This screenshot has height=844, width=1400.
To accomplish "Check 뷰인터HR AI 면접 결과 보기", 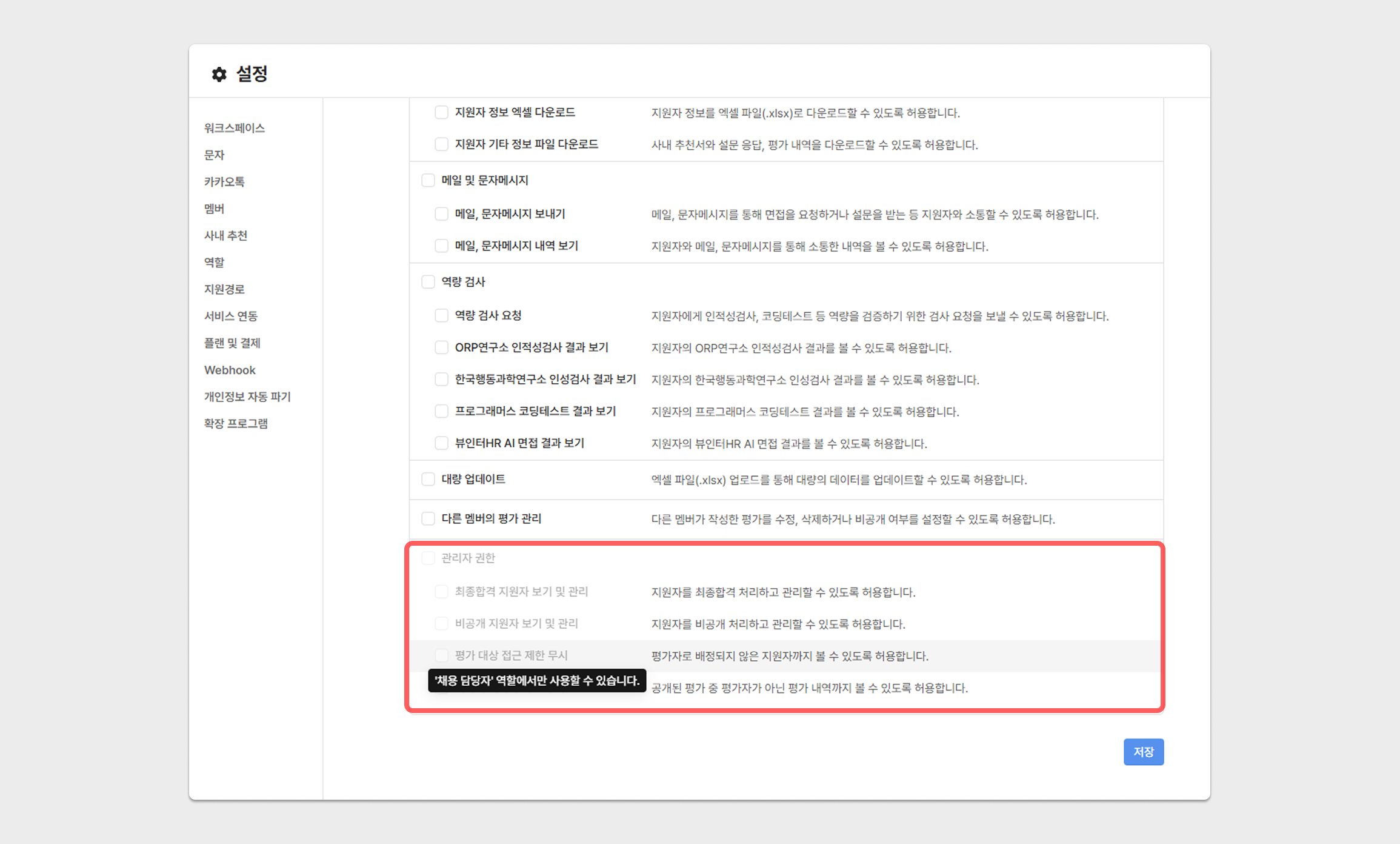I will (441, 443).
